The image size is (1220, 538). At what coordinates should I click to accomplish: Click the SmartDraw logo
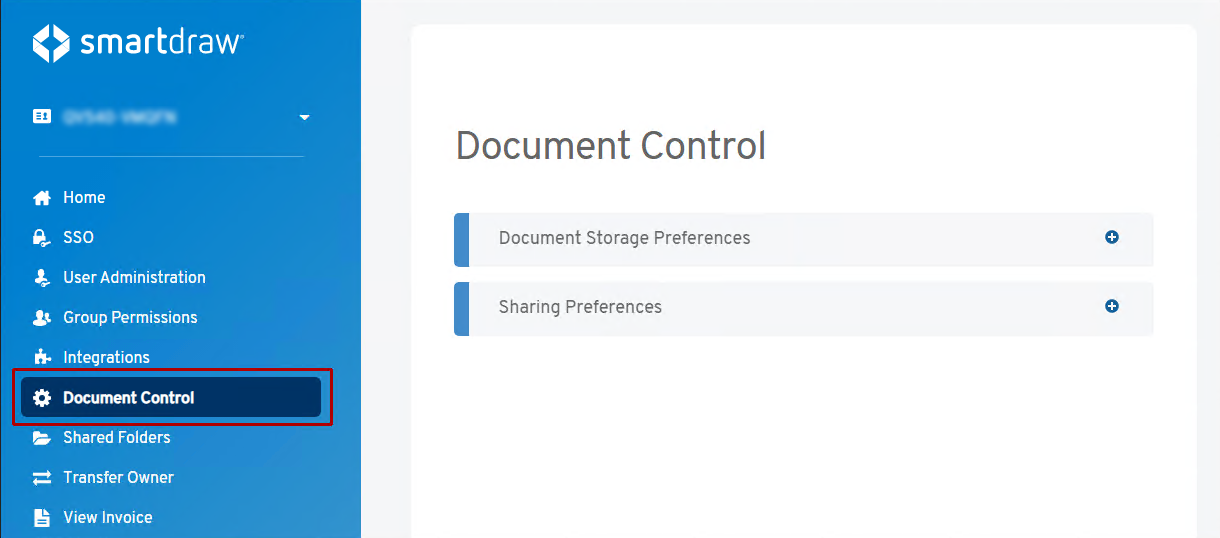tap(137, 43)
